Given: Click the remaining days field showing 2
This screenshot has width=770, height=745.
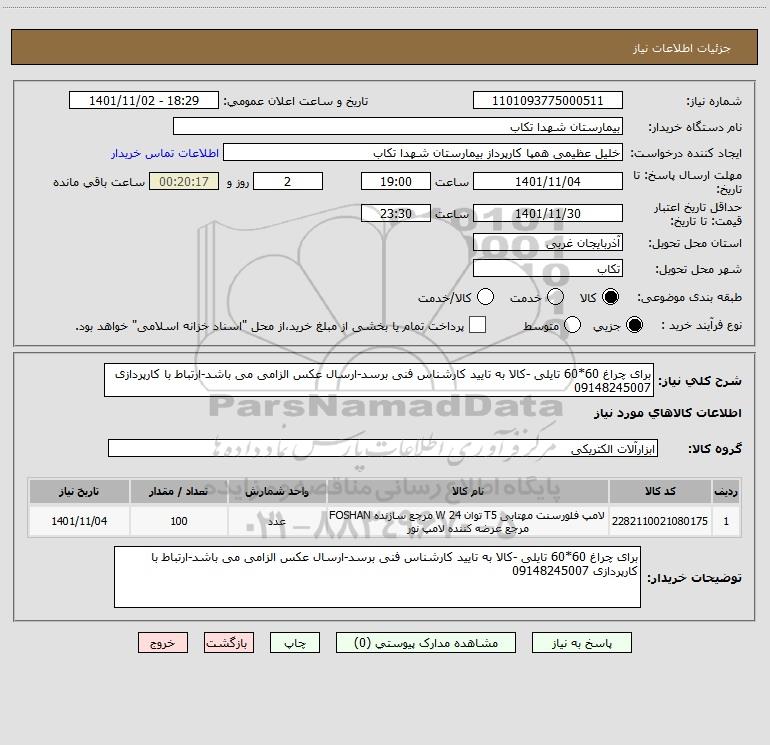Looking at the screenshot, I should 288,181.
